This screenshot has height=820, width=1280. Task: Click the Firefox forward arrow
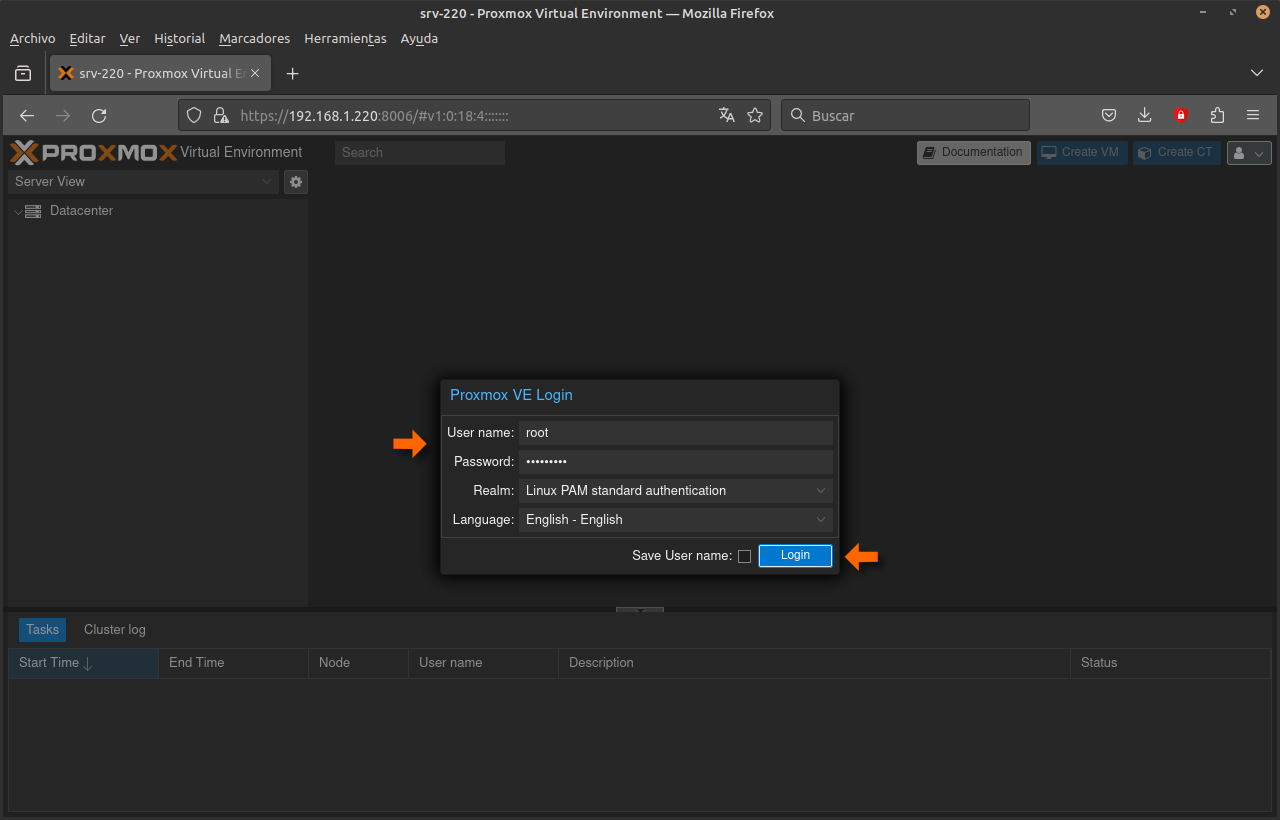[x=63, y=115]
